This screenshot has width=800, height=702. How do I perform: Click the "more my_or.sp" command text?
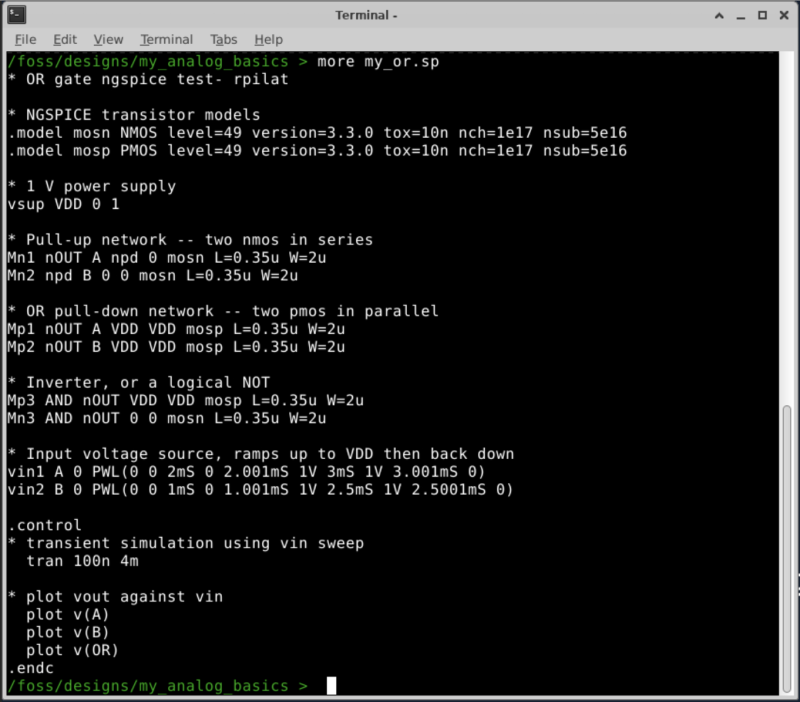pyautogui.click(x=378, y=61)
